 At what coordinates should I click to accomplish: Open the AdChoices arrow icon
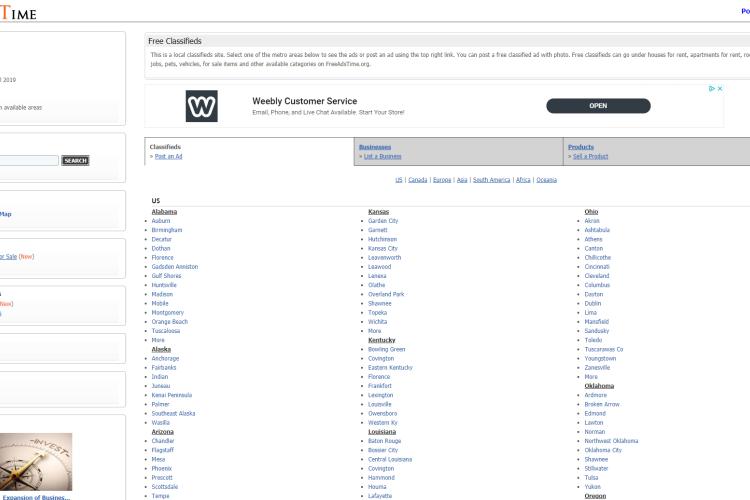(712, 89)
